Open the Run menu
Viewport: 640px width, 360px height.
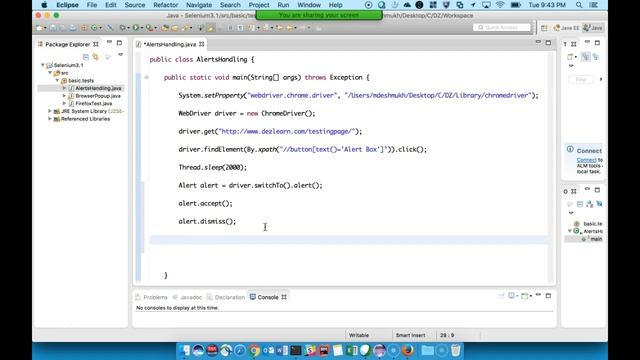[283, 5]
